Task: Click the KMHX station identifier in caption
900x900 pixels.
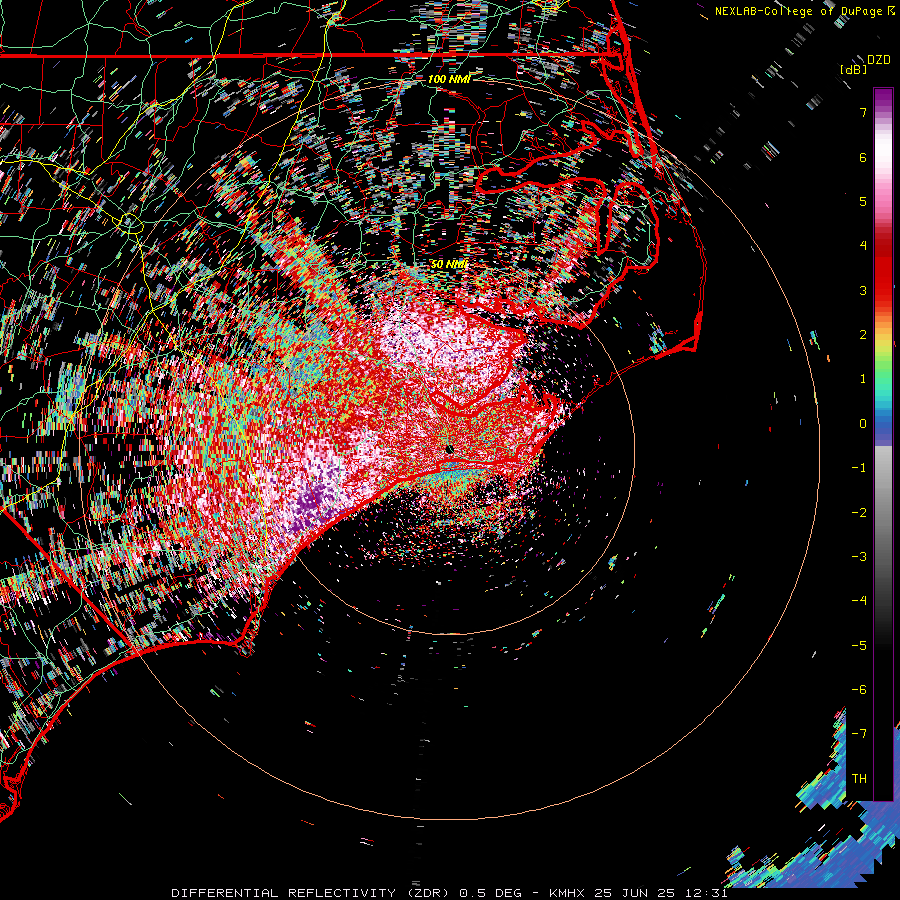Action: [567, 893]
